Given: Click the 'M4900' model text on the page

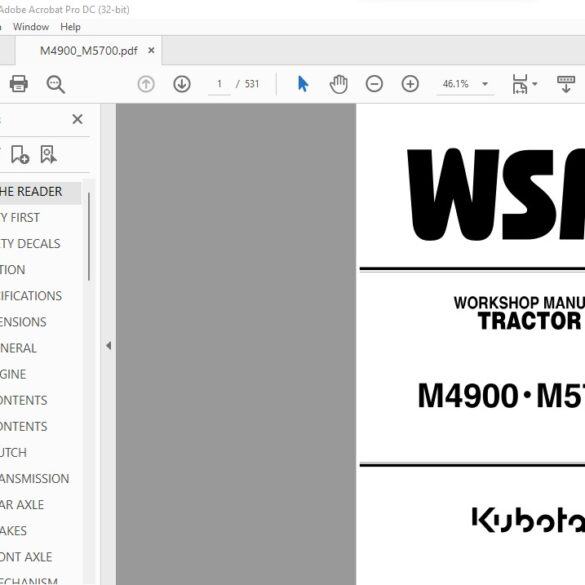Looking at the screenshot, I should click(468, 396).
